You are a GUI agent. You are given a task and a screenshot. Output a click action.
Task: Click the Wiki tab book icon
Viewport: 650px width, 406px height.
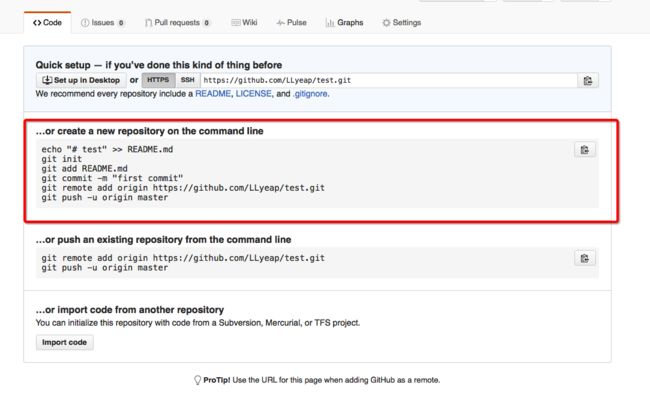tap(235, 23)
